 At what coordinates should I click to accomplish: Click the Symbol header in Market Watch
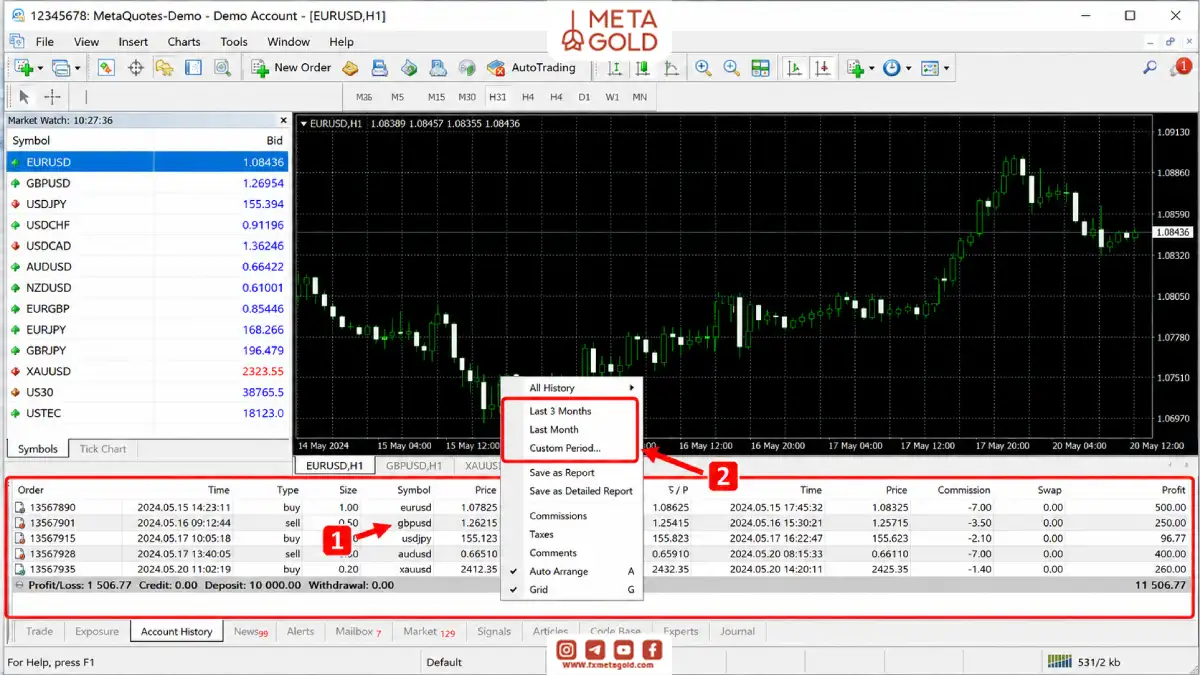click(x=31, y=141)
